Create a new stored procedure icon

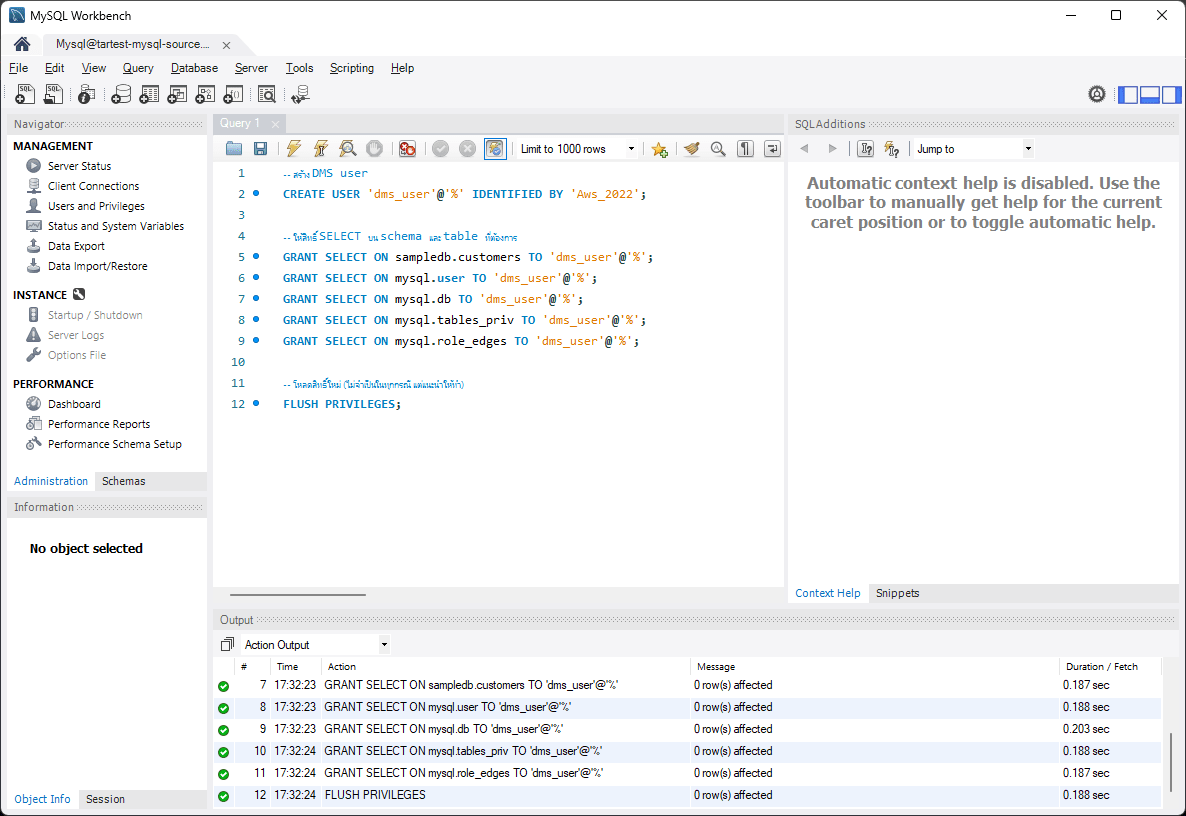(x=205, y=94)
